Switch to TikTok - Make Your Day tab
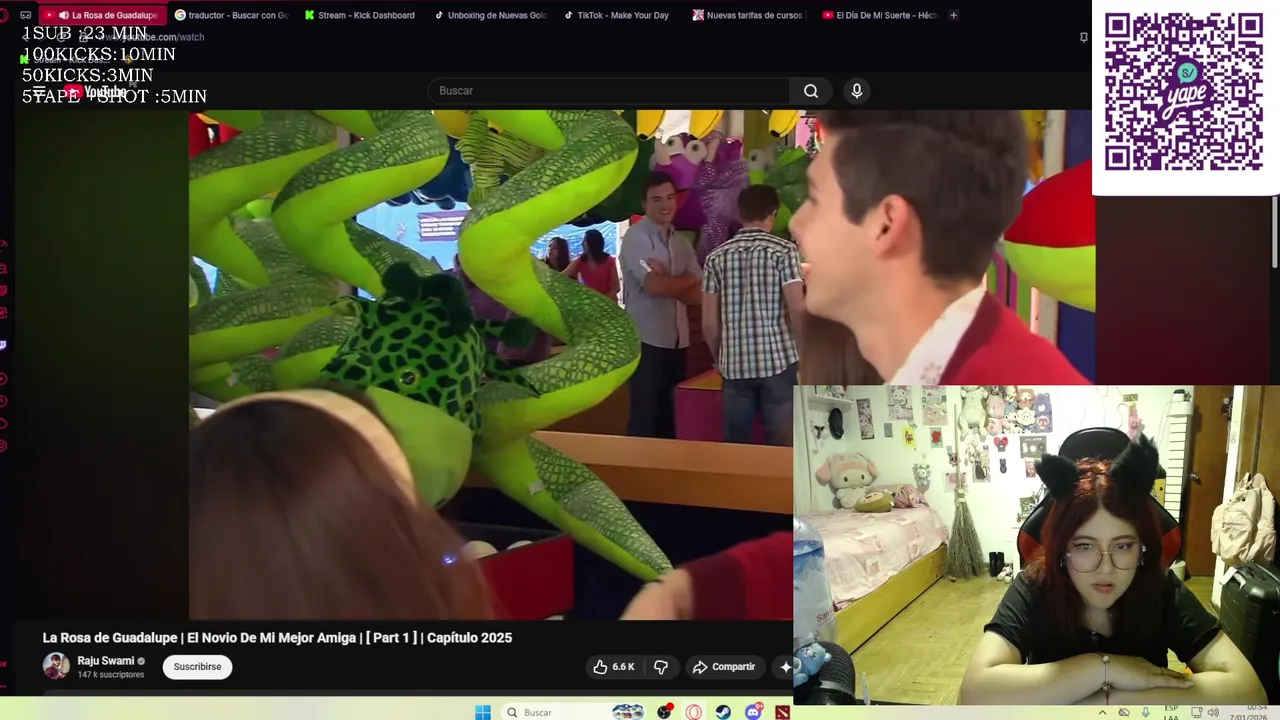 (619, 15)
